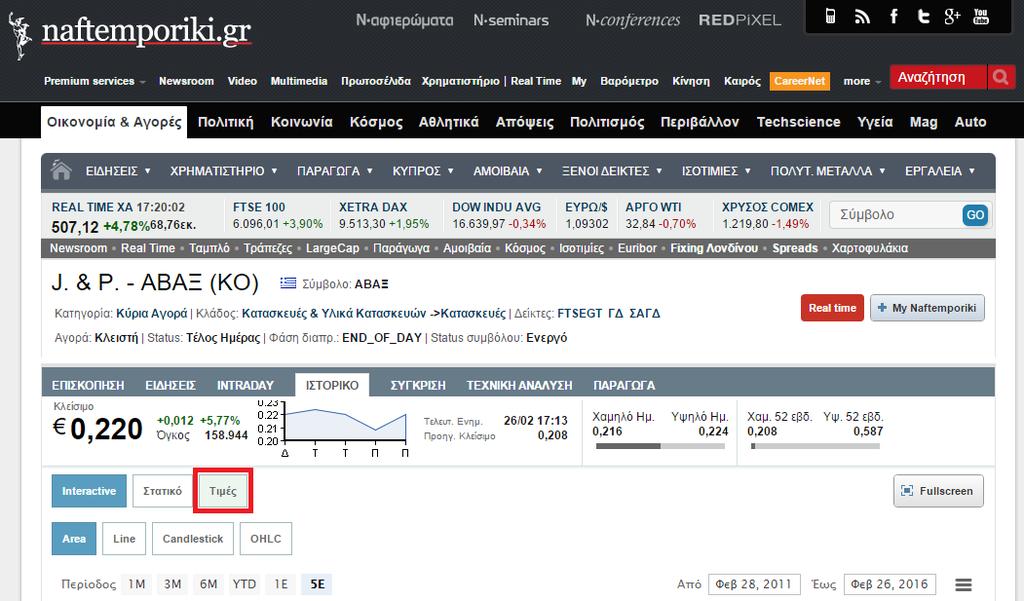Select the Τιμές view button
Screen dimensions: 1024x601
(x=223, y=491)
